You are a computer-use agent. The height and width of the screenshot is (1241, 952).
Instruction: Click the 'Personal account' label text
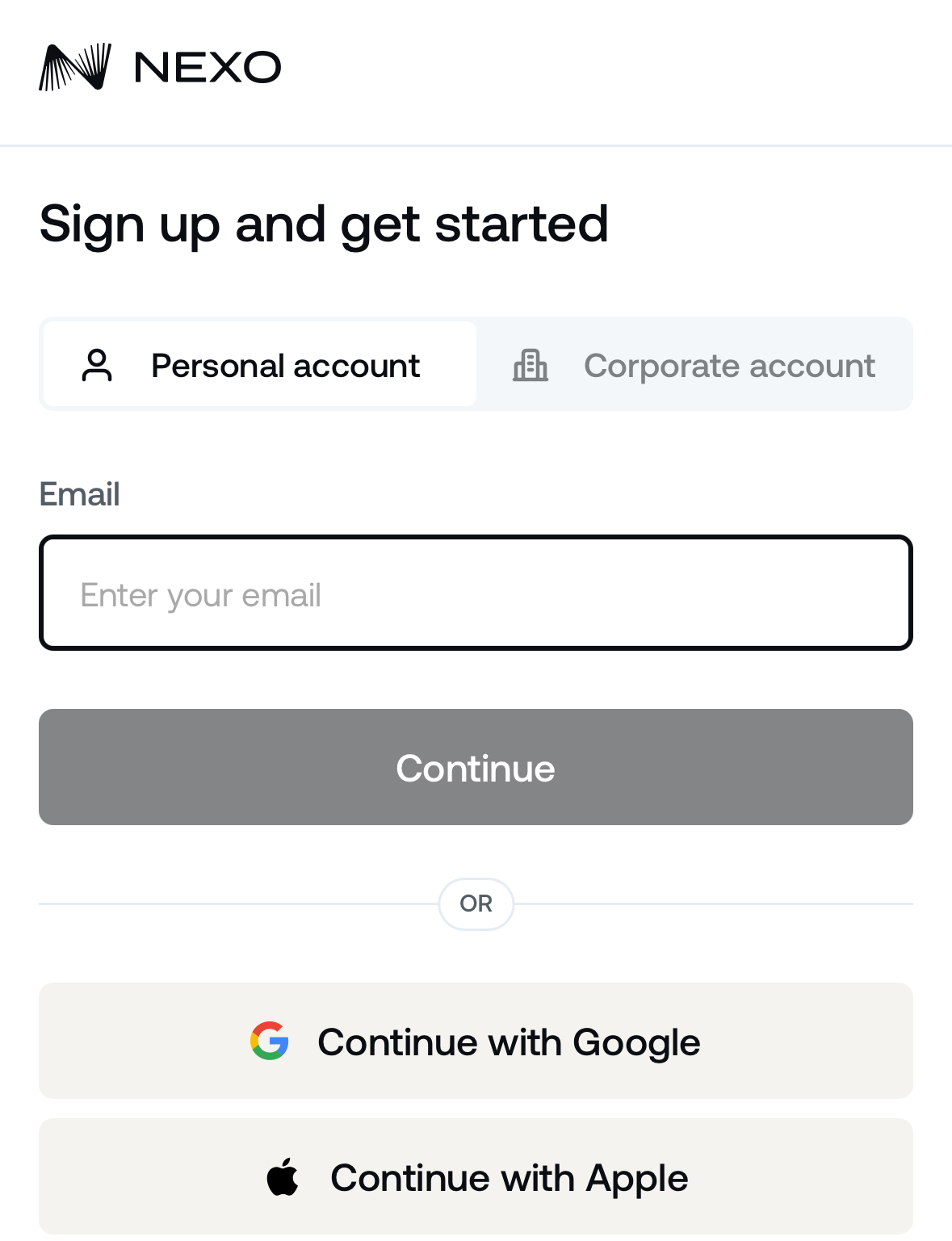pyautogui.click(x=285, y=366)
